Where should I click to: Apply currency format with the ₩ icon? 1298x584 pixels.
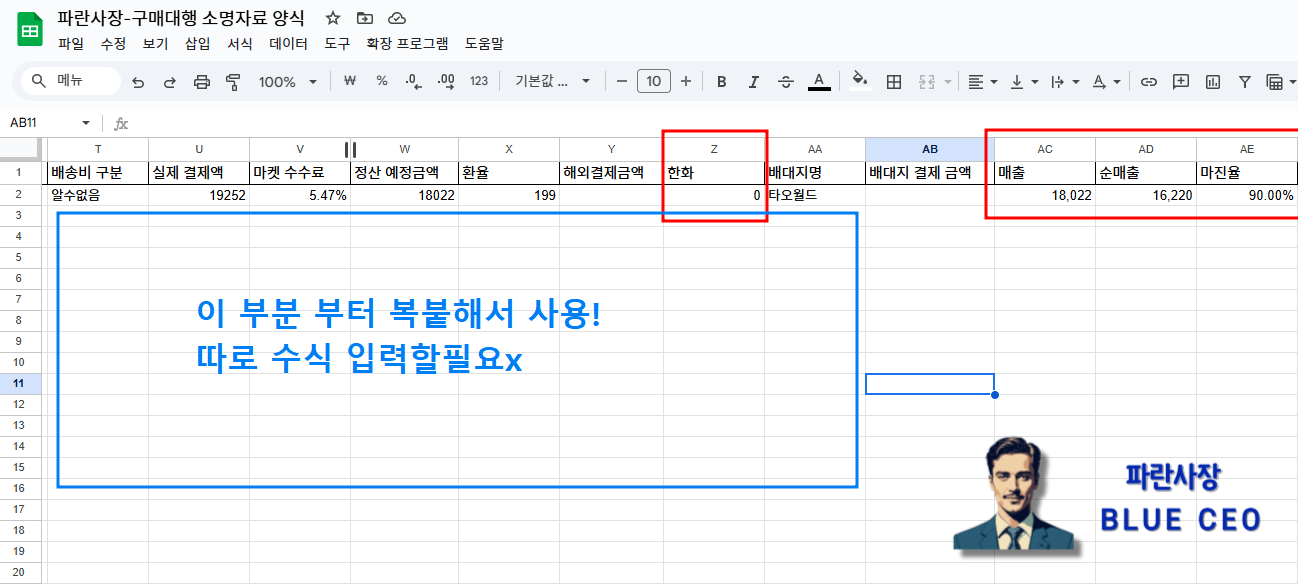pos(349,82)
